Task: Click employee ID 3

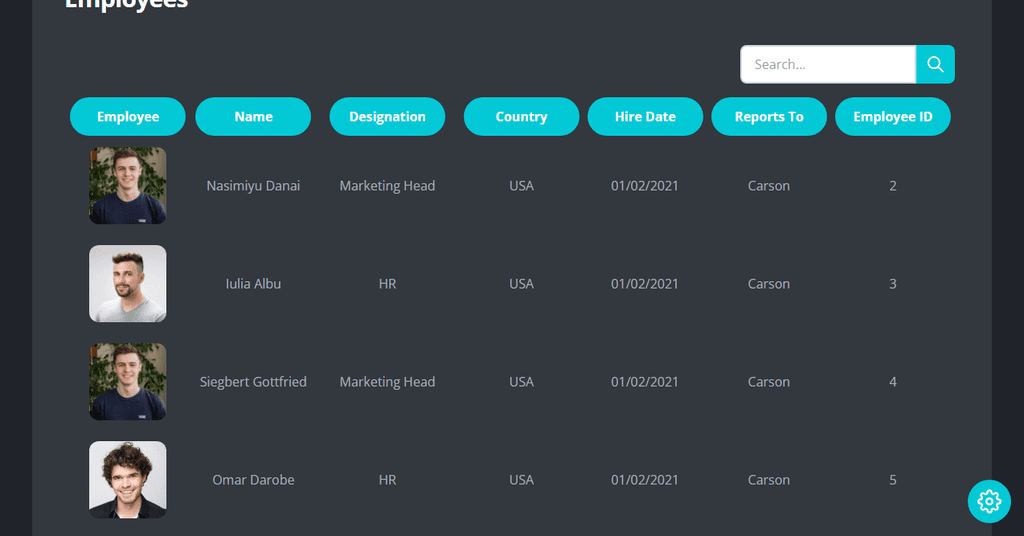Action: click(893, 284)
